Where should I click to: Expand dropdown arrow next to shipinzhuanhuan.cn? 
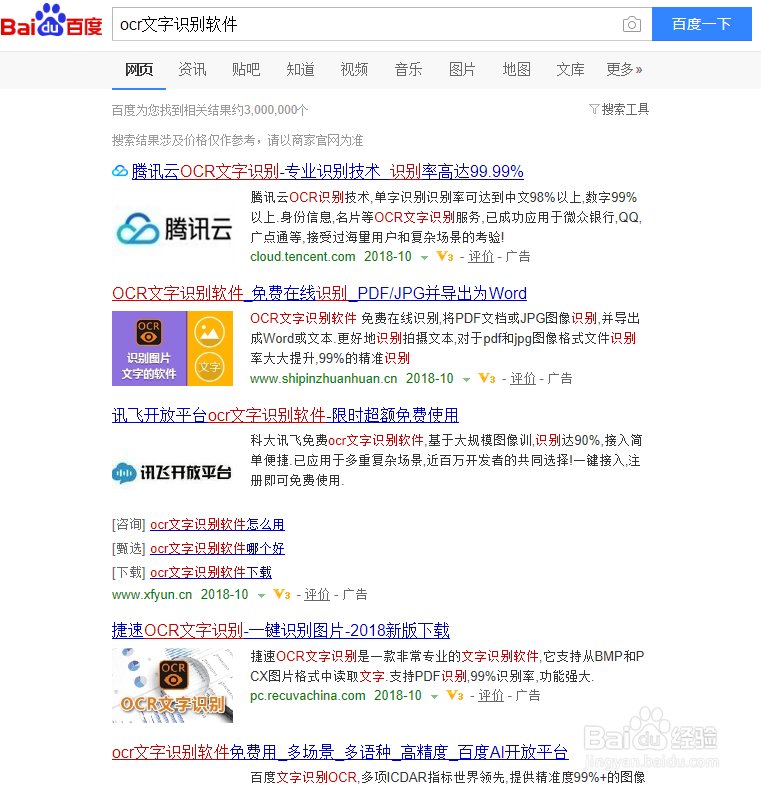click(x=466, y=379)
